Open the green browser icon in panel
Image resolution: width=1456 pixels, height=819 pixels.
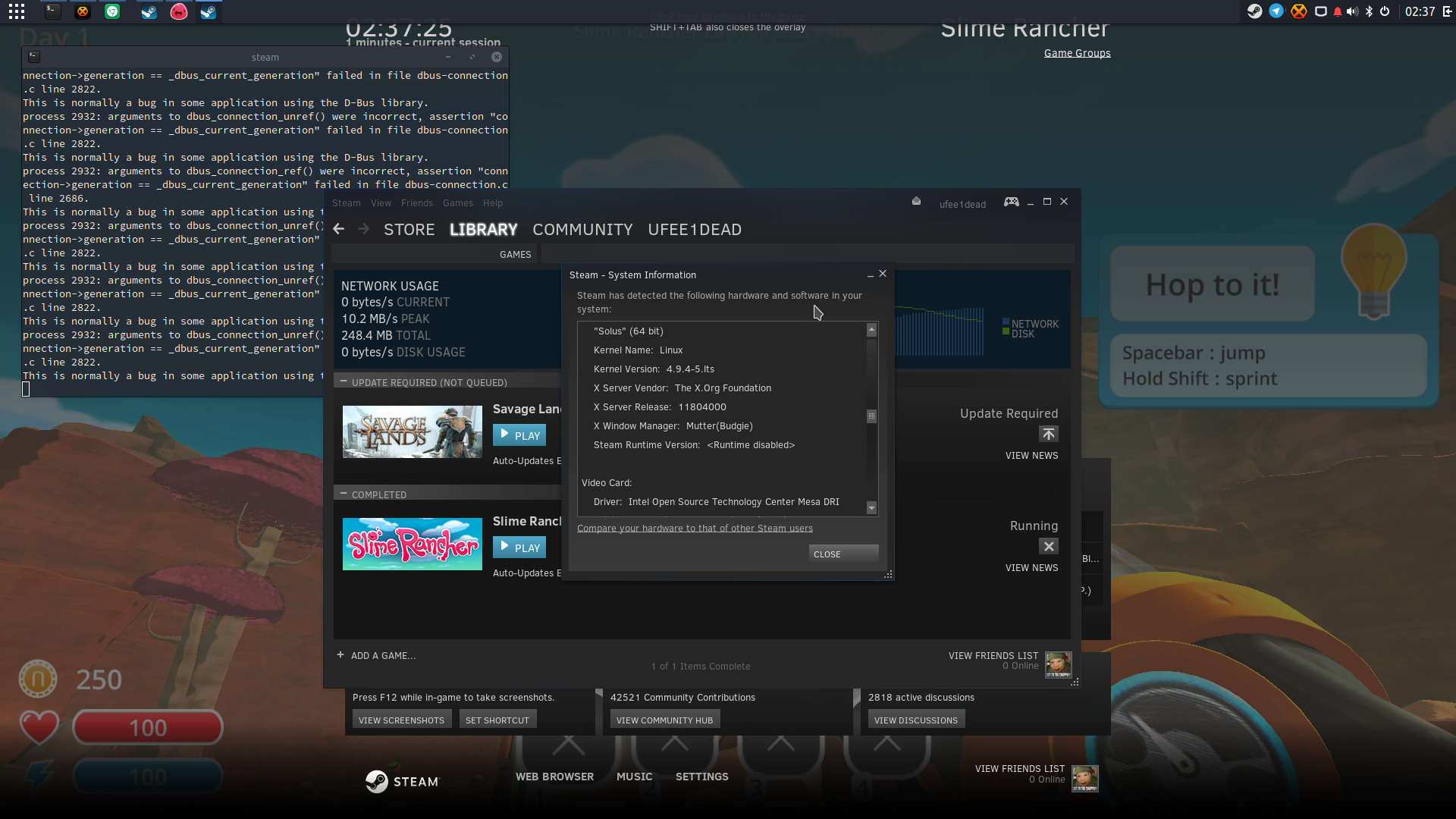click(112, 11)
